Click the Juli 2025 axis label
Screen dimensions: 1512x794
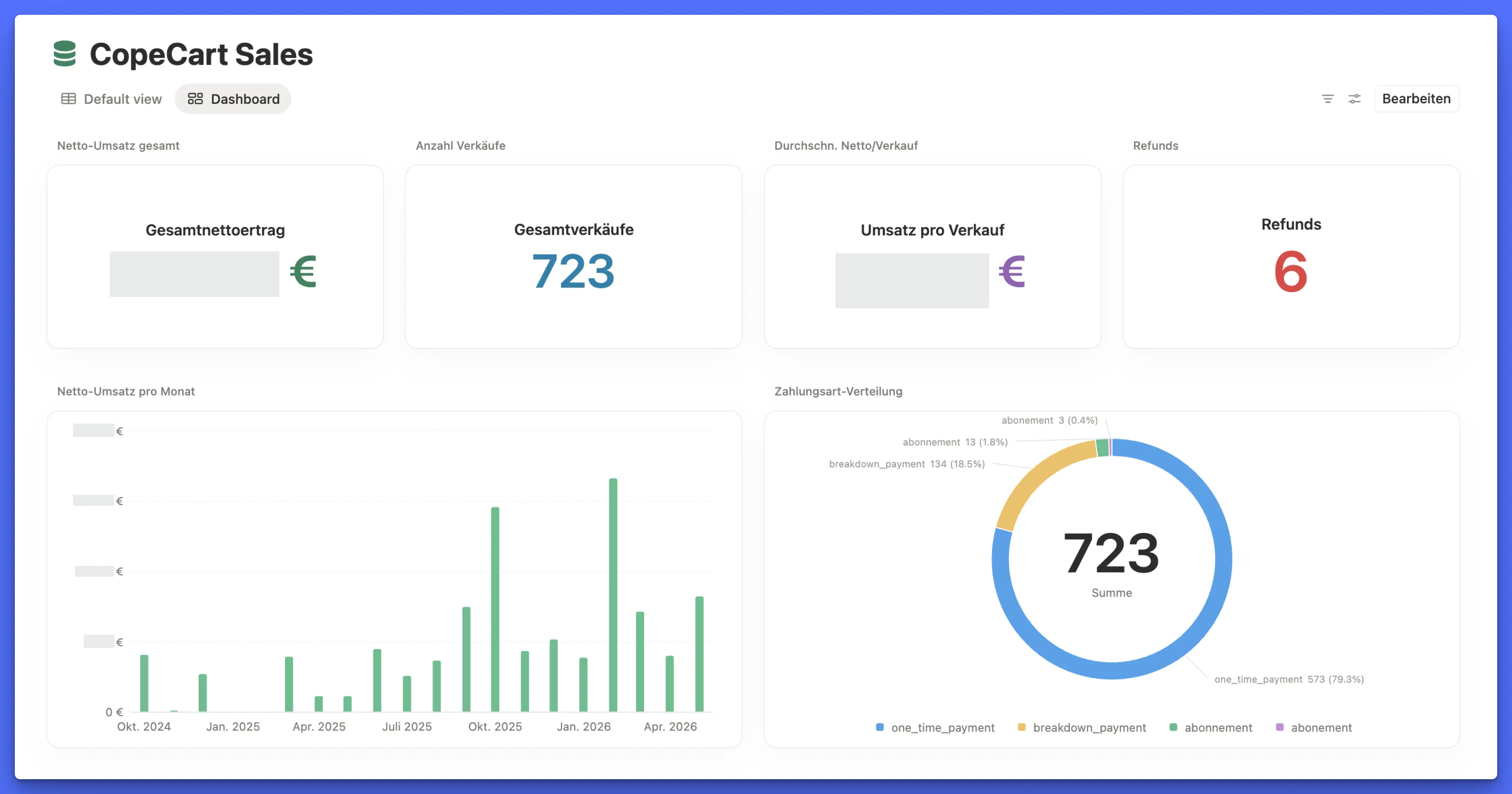(407, 727)
